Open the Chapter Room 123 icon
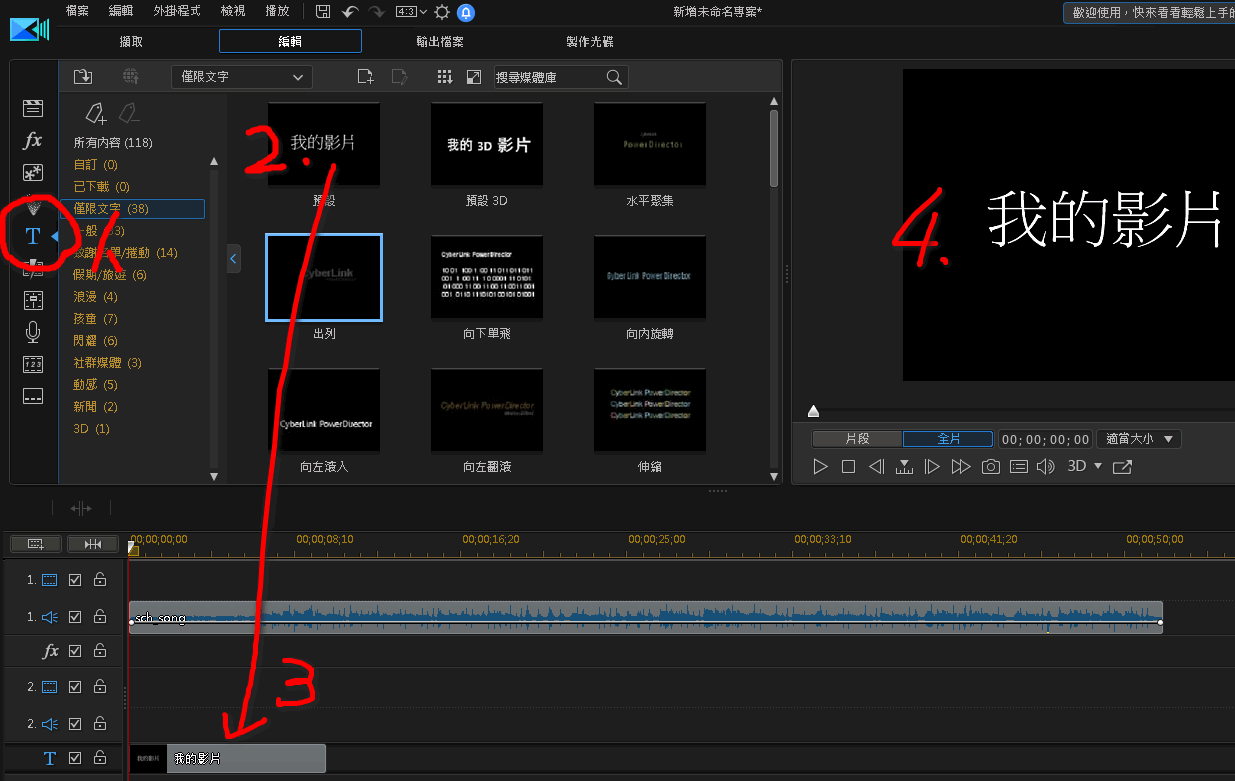The width and height of the screenshot is (1235, 781). click(x=33, y=364)
